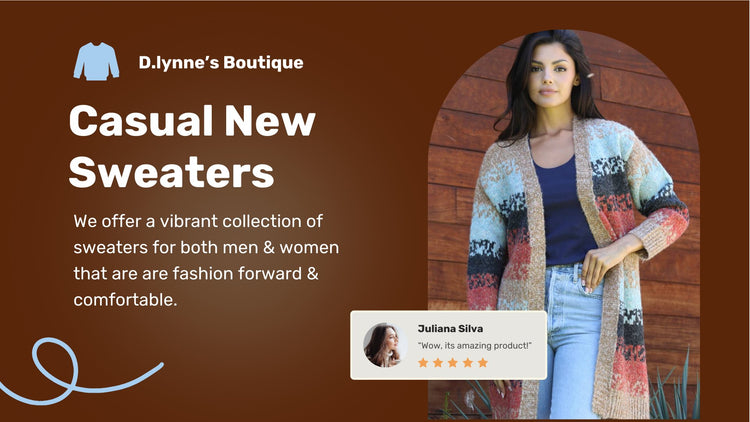This screenshot has height=422, width=750.
Task: Click the blue swirl line decoration
Action: 79,371
